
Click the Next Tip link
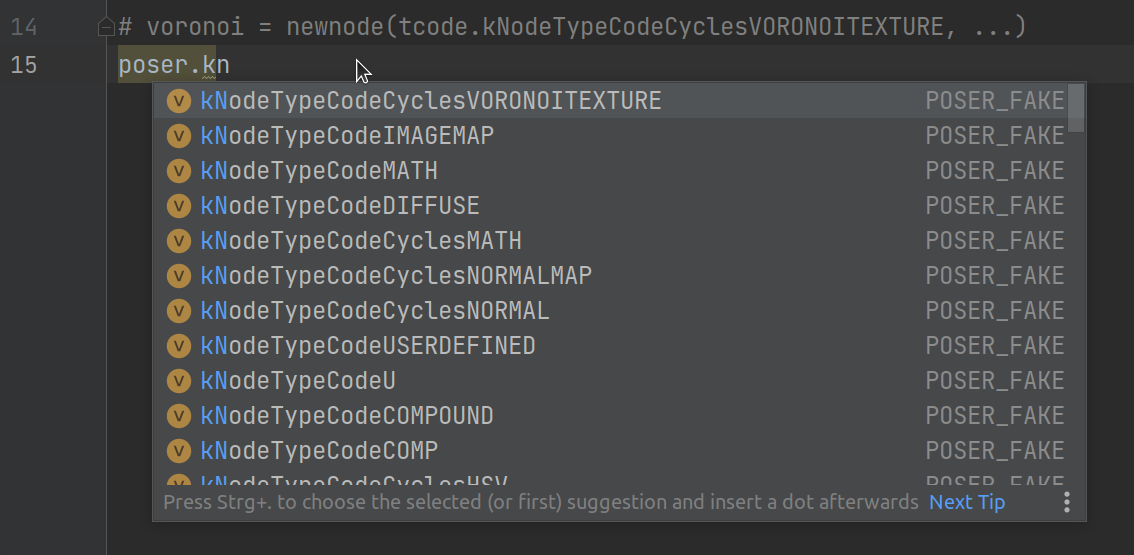967,502
